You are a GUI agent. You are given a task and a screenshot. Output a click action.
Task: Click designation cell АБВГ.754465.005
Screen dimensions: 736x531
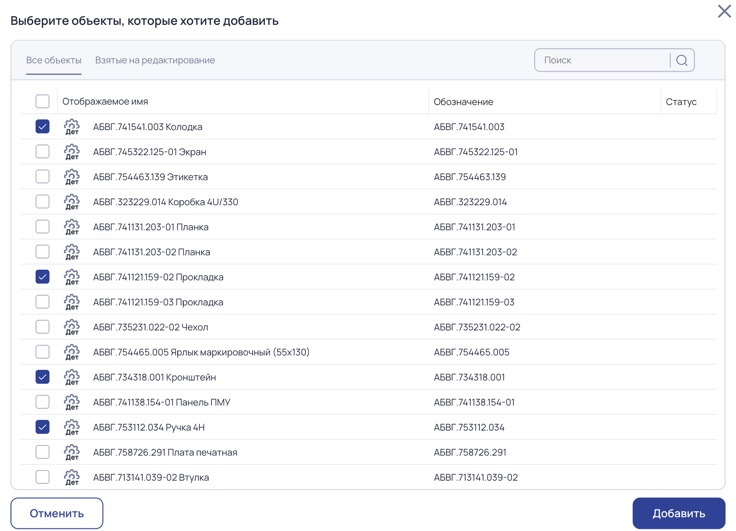click(471, 352)
